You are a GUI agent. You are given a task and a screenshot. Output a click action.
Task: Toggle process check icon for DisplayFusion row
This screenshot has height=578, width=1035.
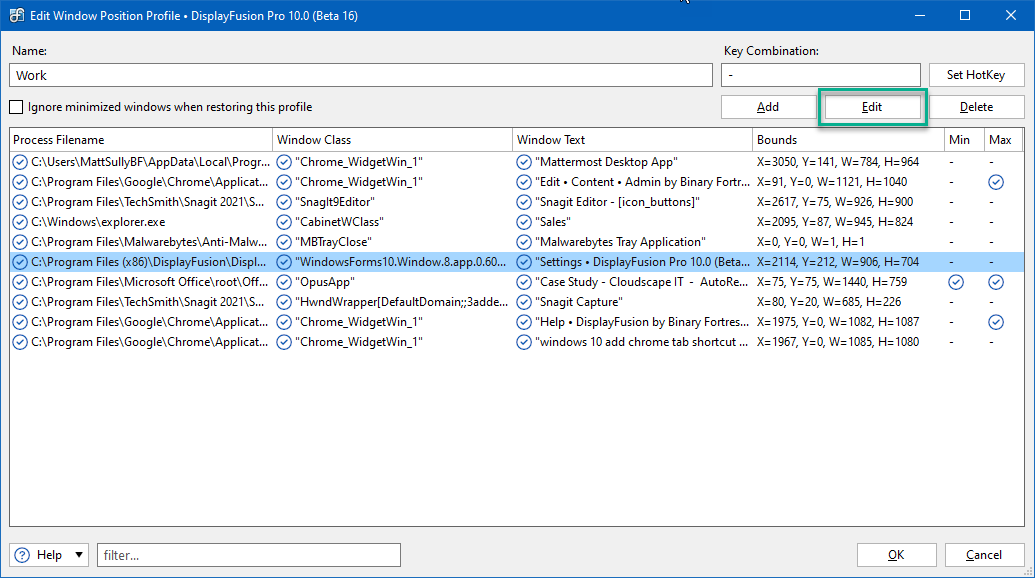pyautogui.click(x=20, y=262)
